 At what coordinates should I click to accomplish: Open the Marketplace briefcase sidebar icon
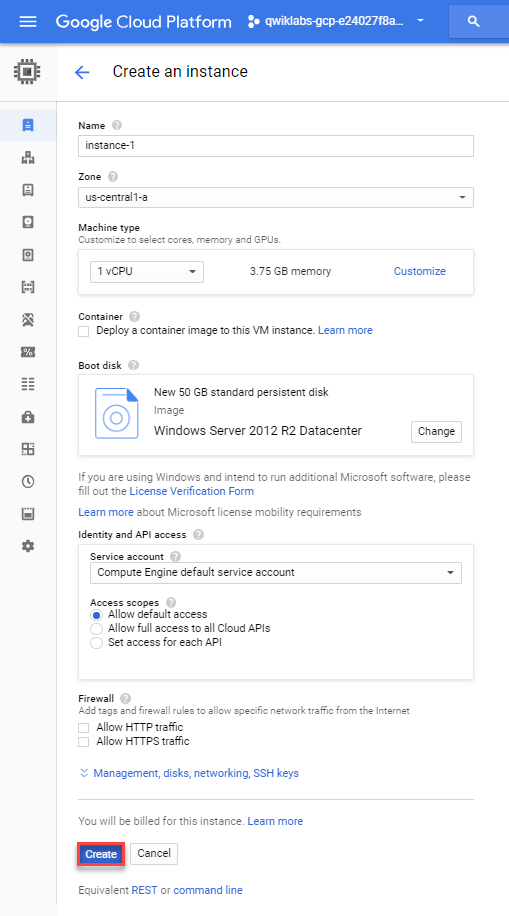[28, 417]
